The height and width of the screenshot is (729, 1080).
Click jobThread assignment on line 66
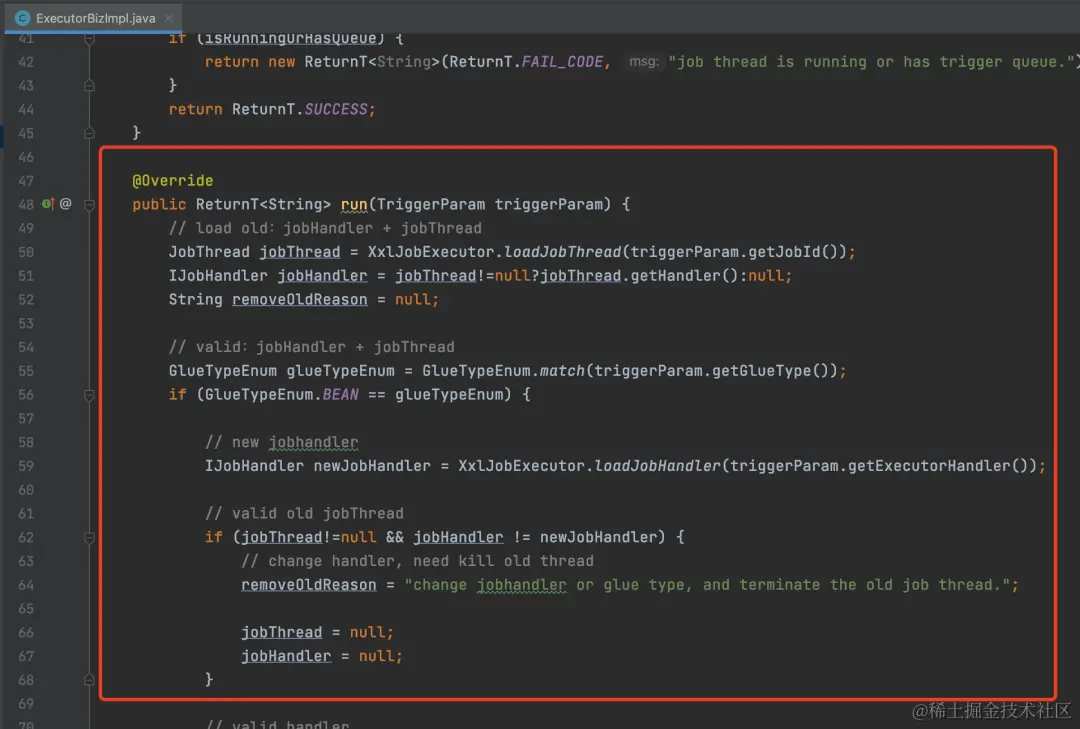[282, 633]
